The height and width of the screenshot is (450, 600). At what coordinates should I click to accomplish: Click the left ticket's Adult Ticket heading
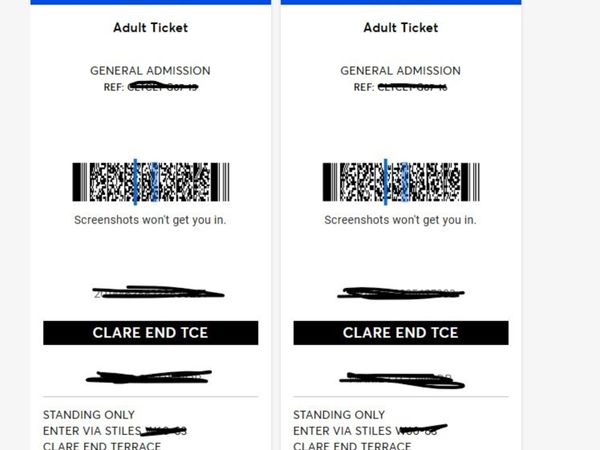point(150,28)
